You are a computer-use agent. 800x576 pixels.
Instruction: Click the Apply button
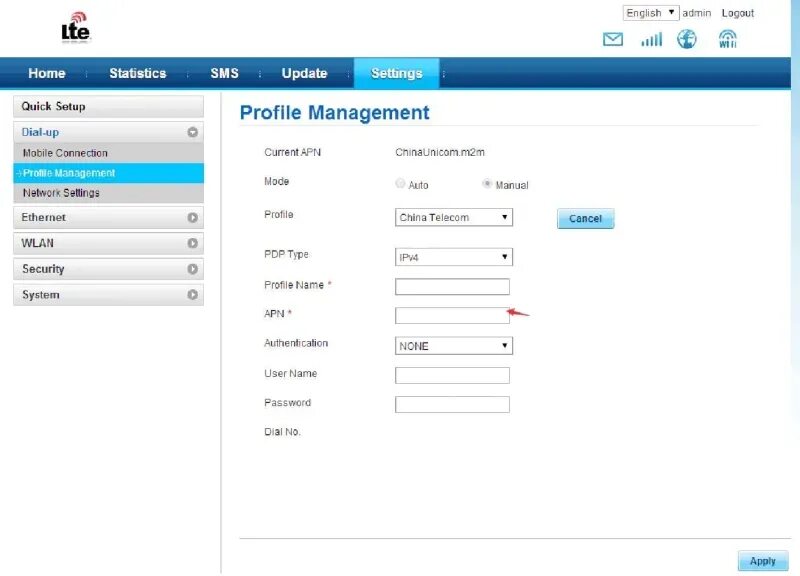point(763,561)
